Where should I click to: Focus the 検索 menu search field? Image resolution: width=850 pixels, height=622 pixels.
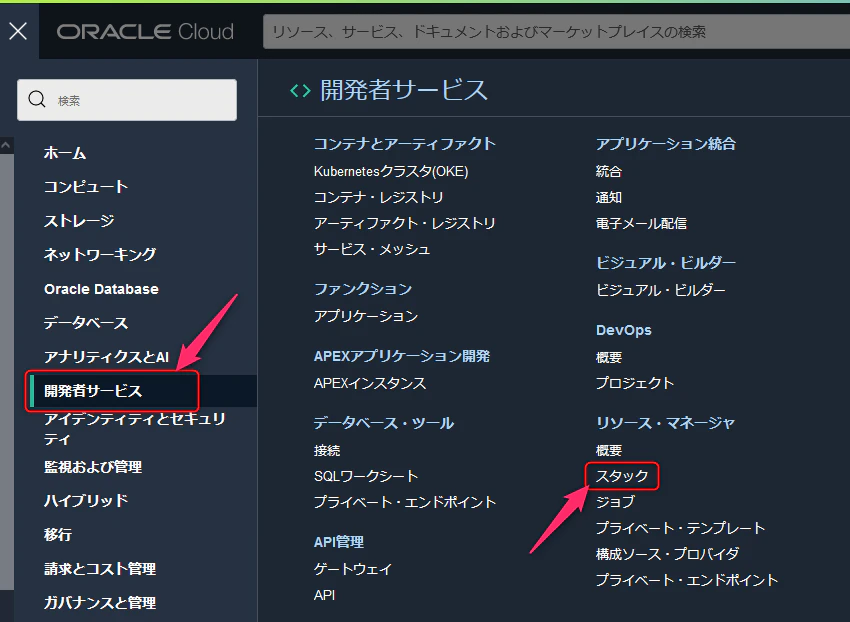[x=127, y=100]
